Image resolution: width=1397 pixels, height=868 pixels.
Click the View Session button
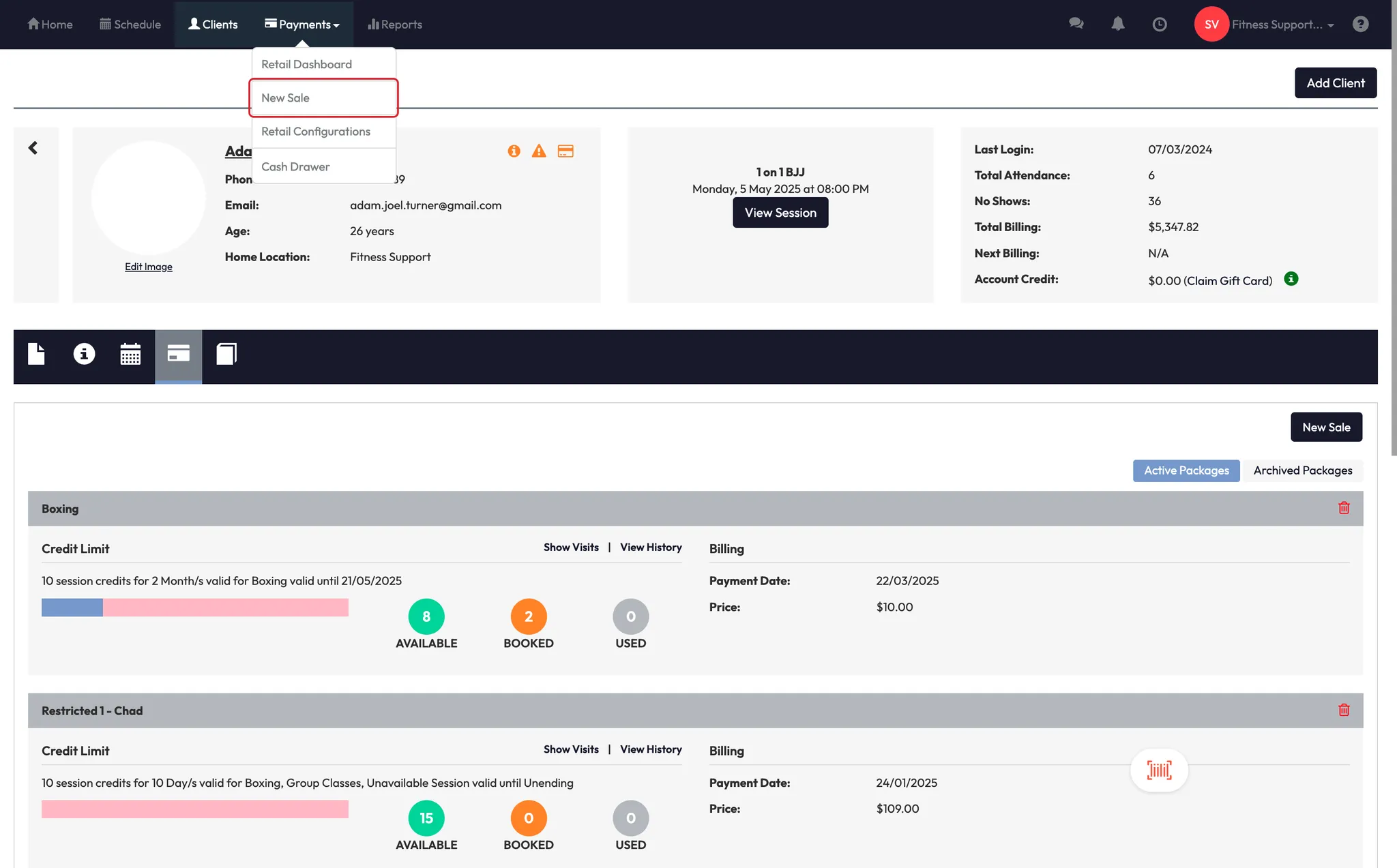780,213
